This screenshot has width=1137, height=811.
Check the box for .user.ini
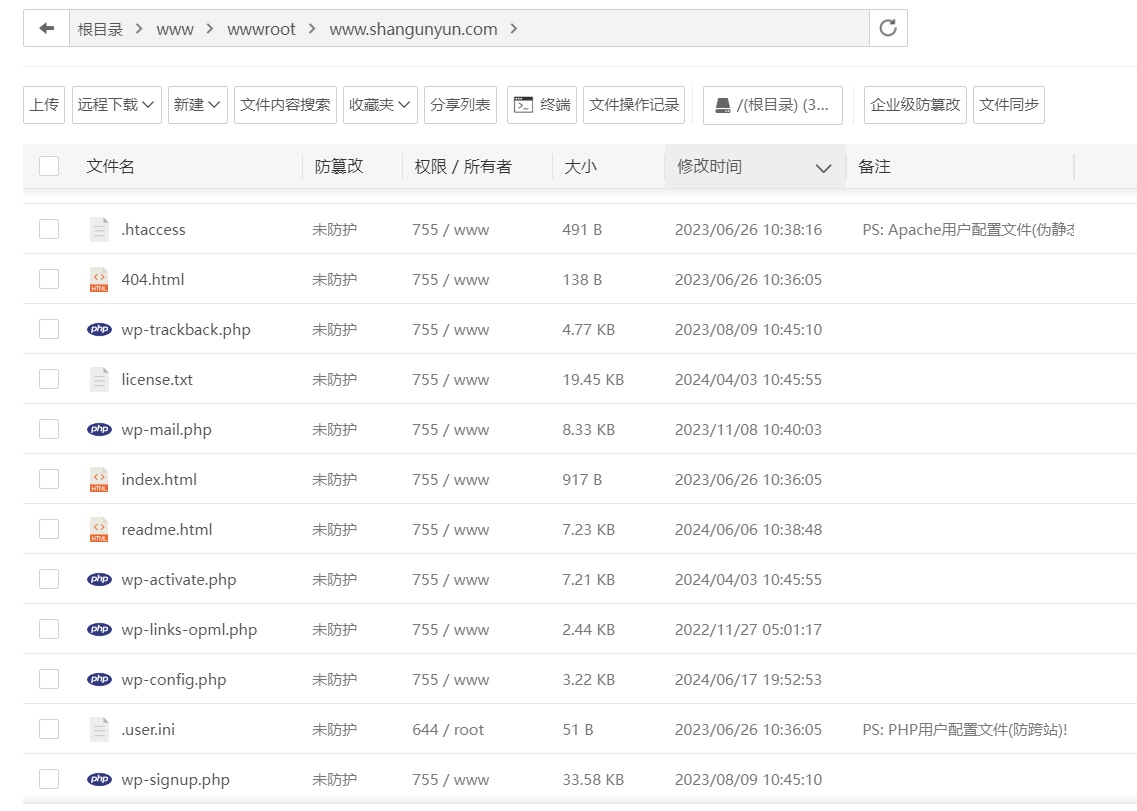tap(49, 730)
